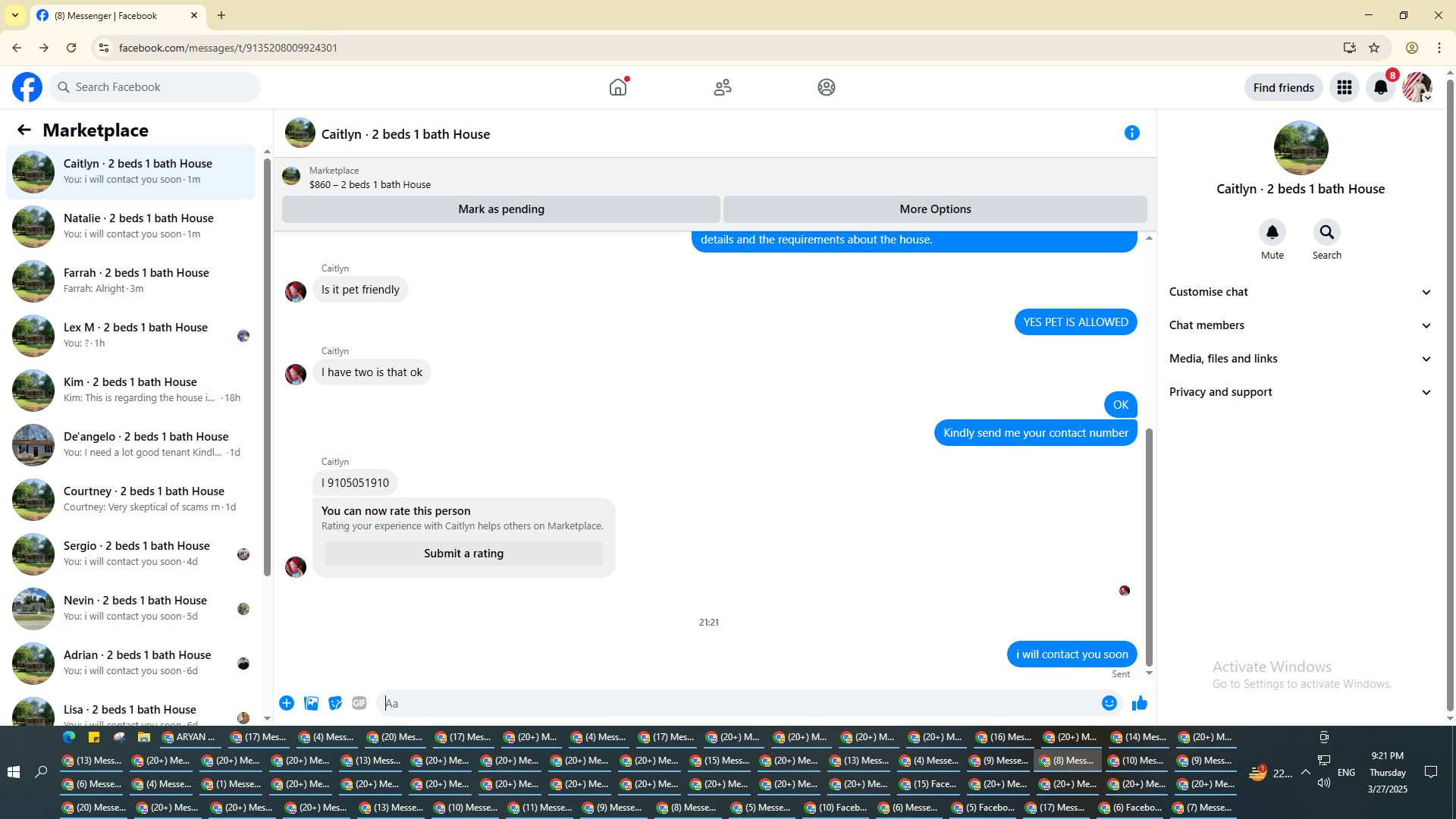1456x819 pixels.
Task: Open a new browser tab
Action: pyautogui.click(x=221, y=15)
